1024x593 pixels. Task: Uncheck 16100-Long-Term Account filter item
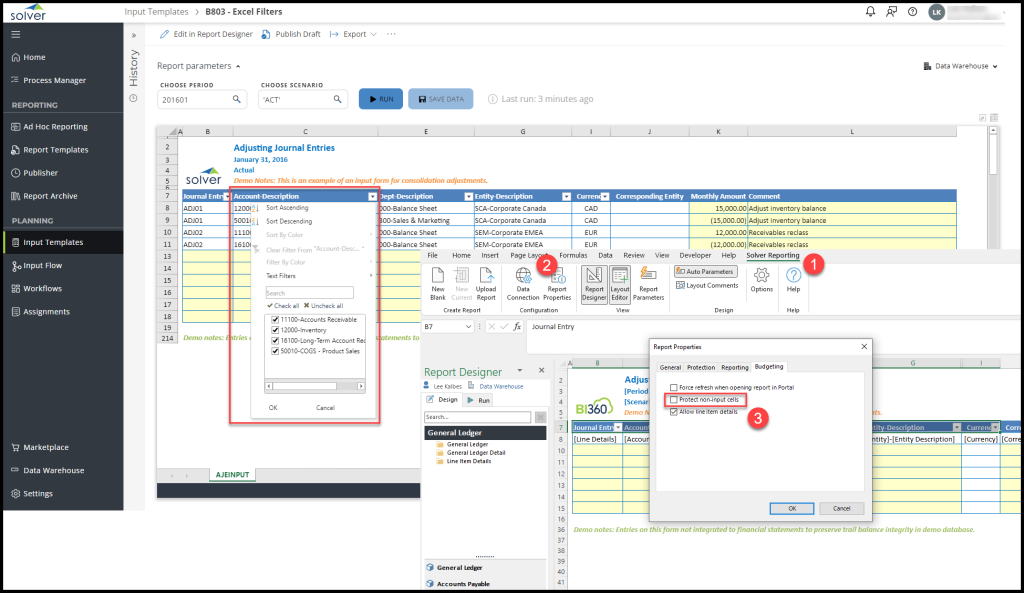click(275, 341)
